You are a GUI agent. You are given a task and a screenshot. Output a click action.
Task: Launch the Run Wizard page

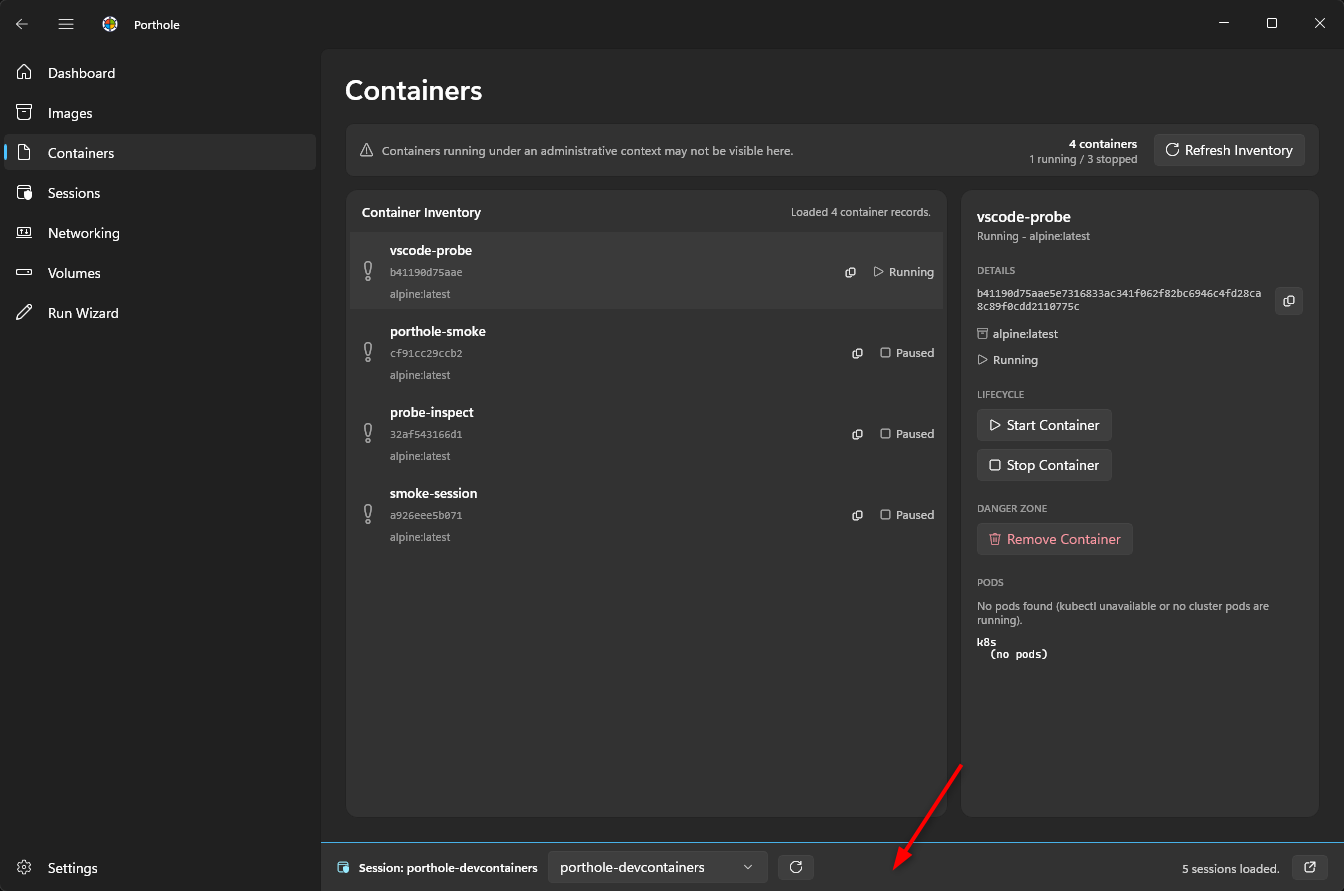point(160,313)
